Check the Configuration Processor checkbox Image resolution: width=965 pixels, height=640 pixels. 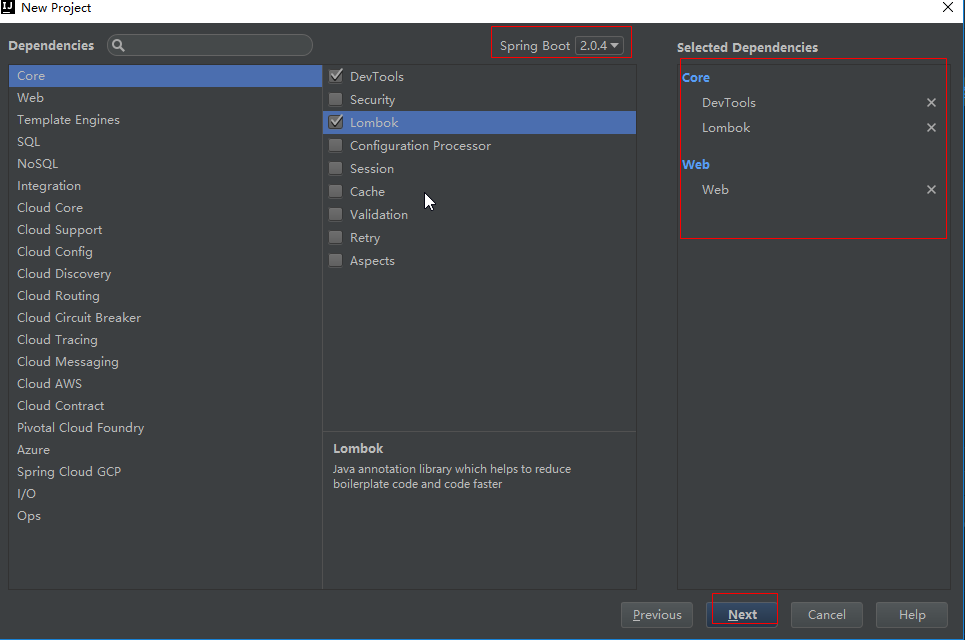(335, 145)
